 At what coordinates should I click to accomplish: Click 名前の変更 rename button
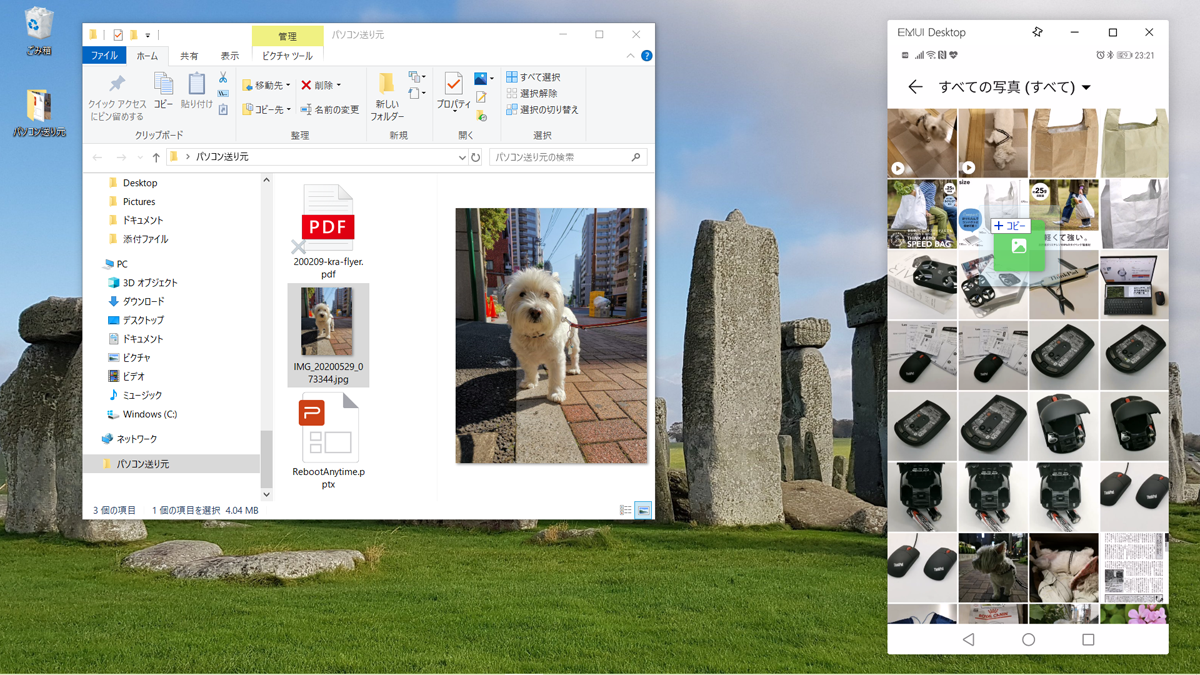tap(330, 110)
